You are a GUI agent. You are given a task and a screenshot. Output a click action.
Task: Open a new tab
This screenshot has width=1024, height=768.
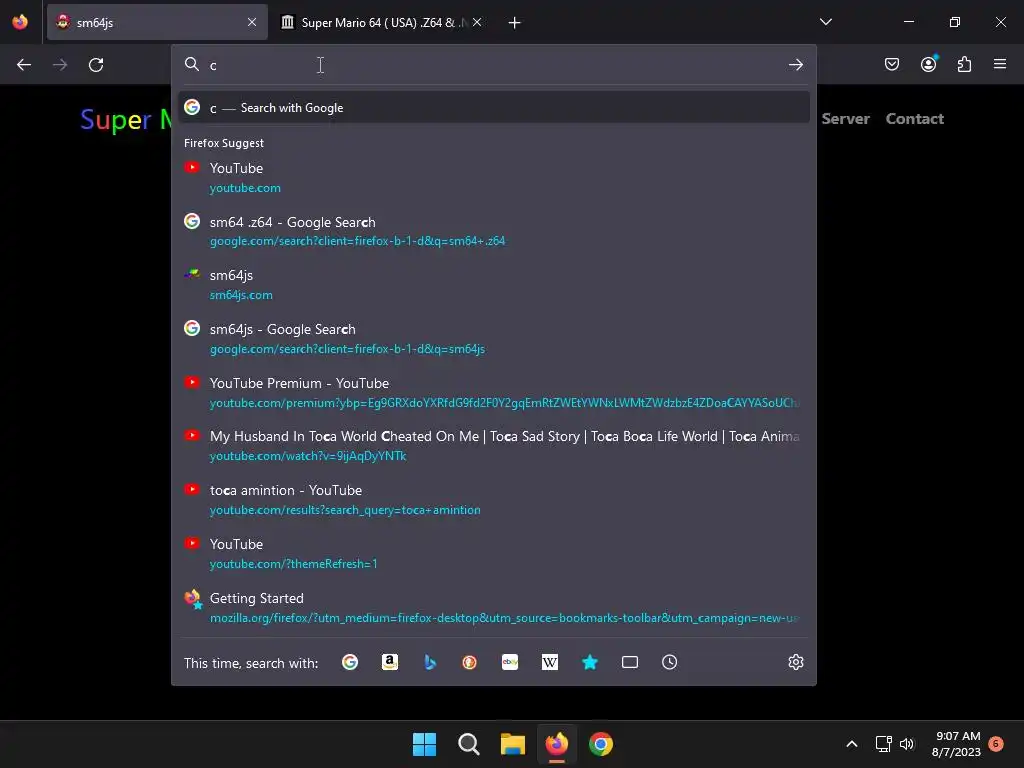click(515, 23)
